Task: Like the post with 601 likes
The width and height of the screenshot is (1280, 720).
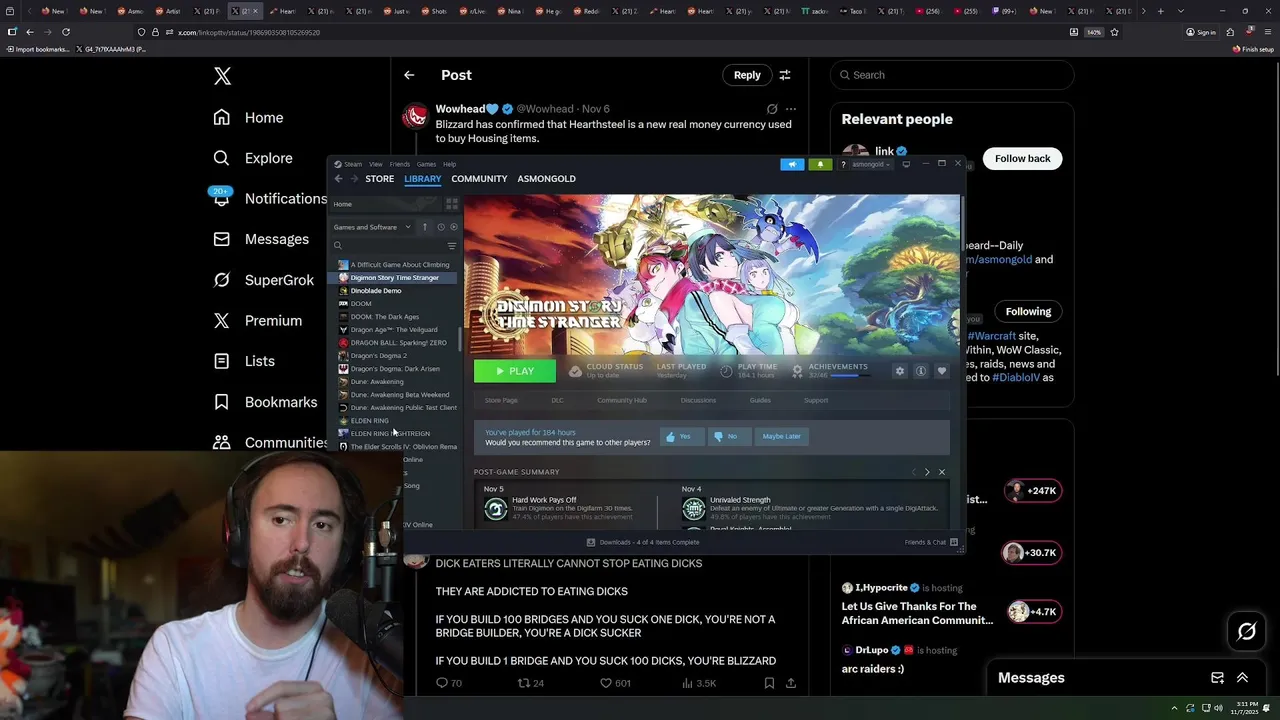Action: click(x=615, y=683)
